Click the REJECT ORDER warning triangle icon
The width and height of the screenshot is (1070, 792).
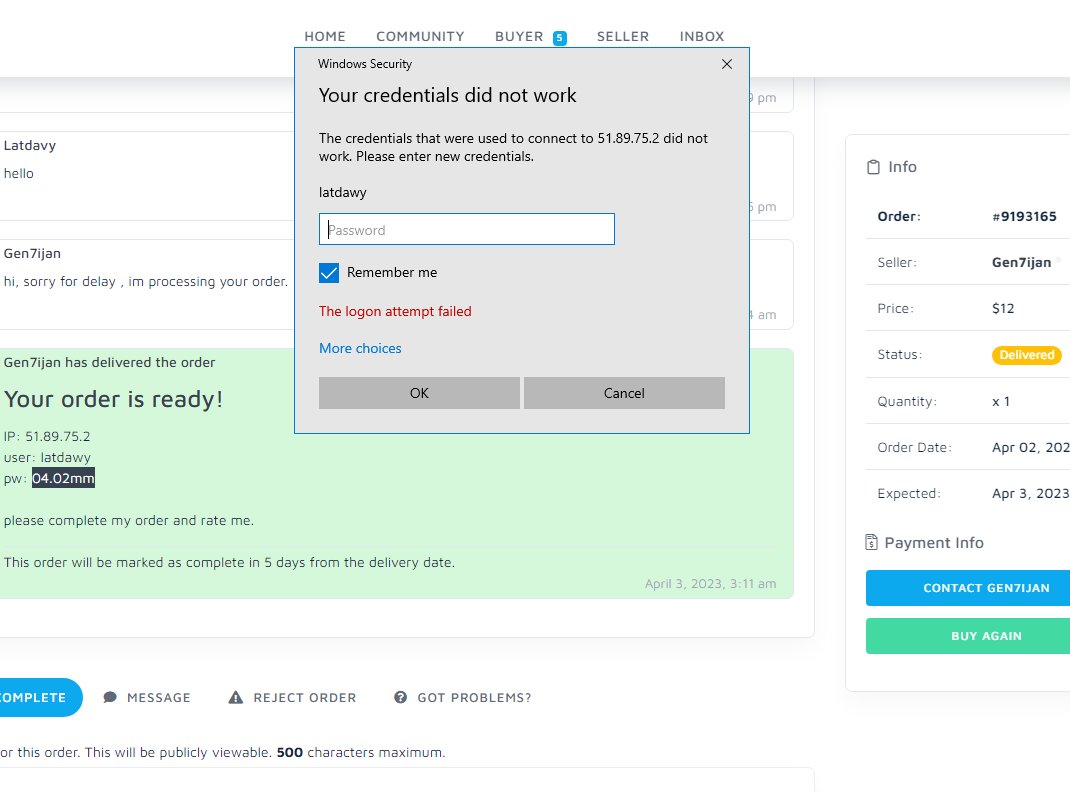[x=235, y=697]
